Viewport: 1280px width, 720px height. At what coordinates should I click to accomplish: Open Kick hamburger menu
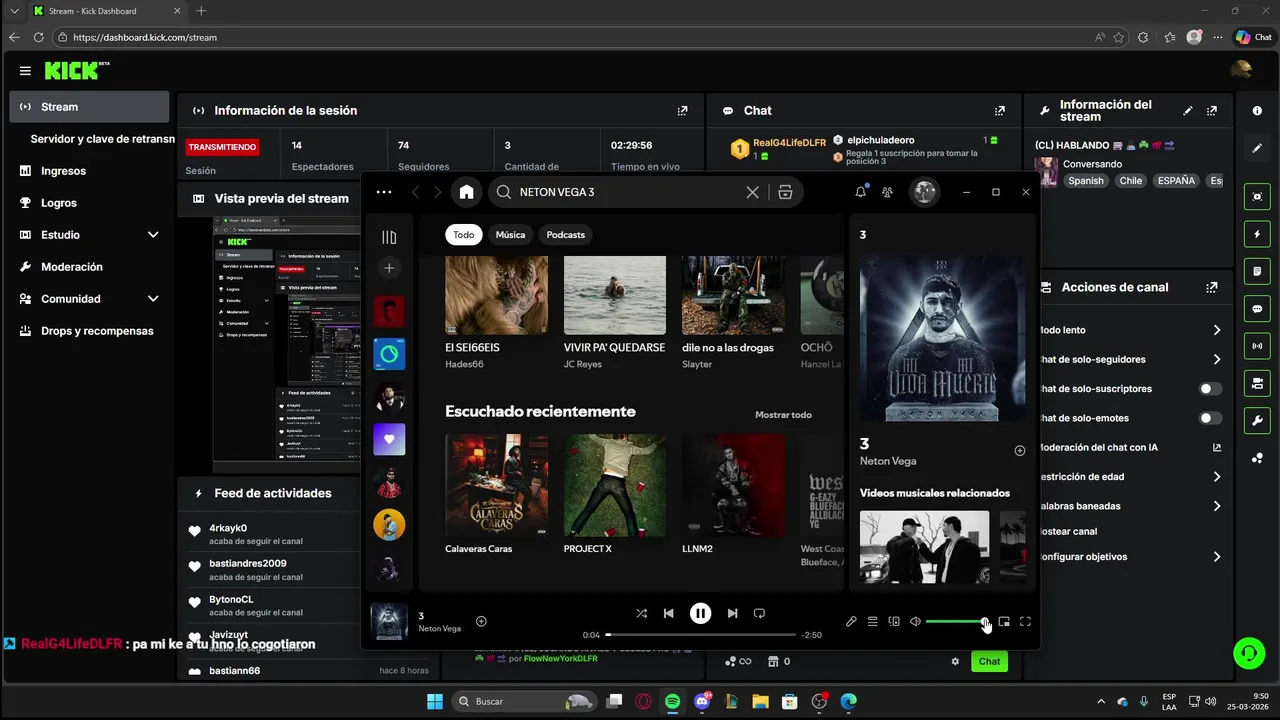(x=25, y=71)
